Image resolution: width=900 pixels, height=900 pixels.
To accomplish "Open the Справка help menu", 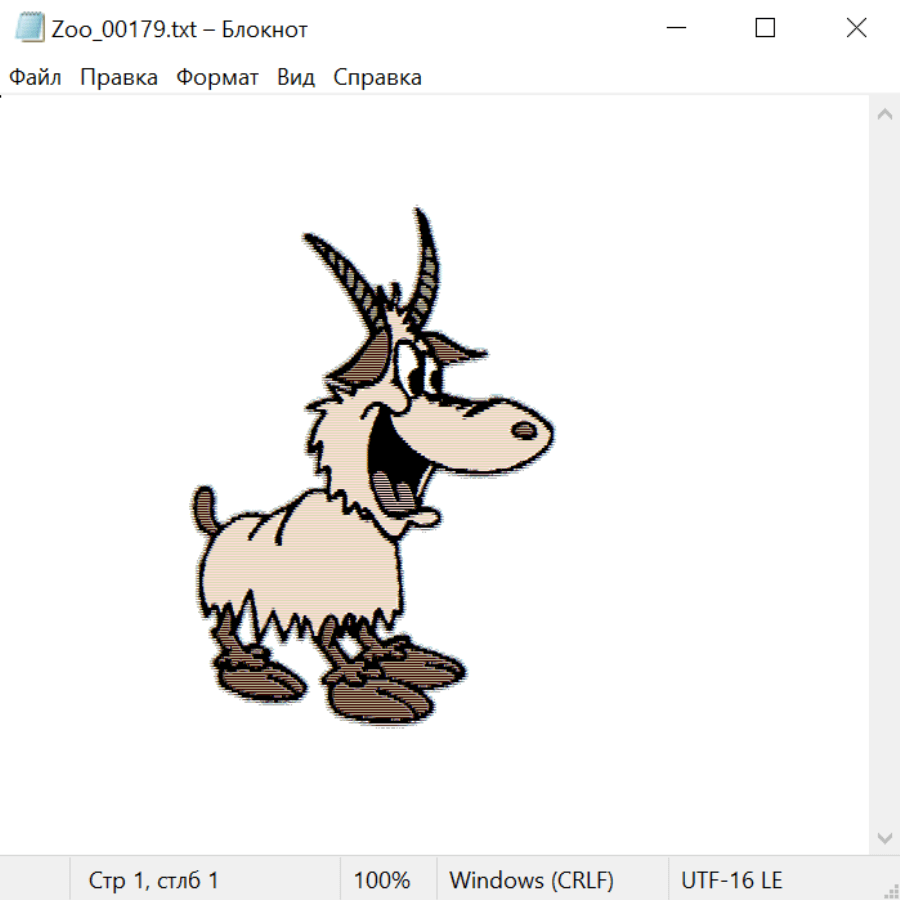I will click(377, 78).
